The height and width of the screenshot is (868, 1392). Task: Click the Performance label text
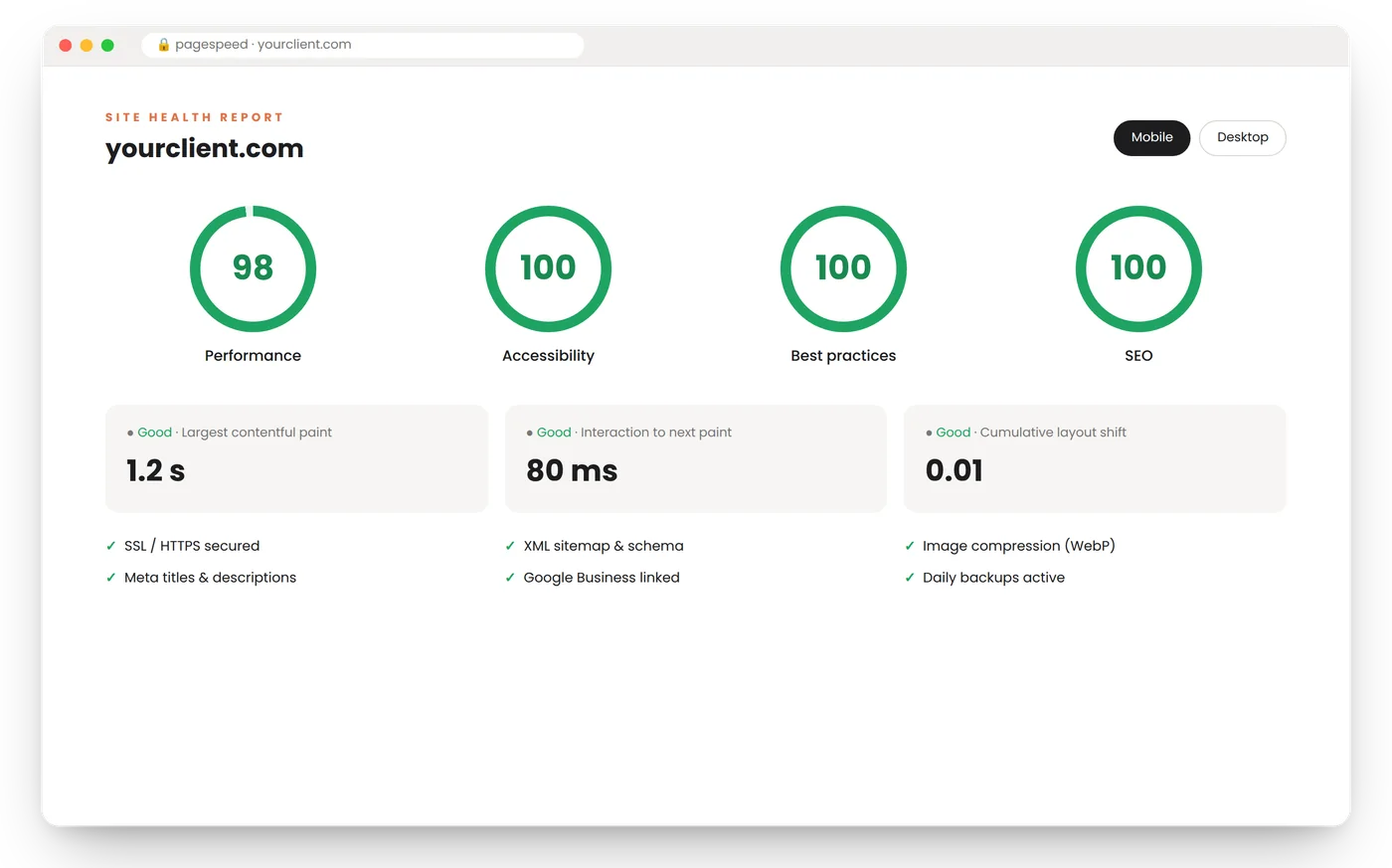pos(253,356)
